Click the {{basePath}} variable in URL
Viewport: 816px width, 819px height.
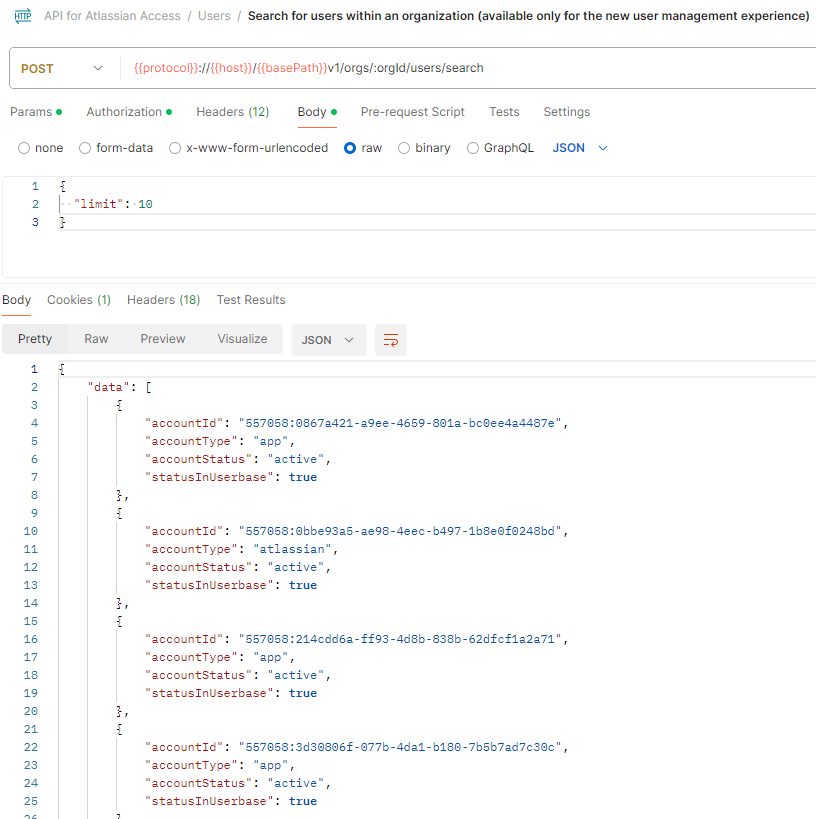(x=293, y=68)
